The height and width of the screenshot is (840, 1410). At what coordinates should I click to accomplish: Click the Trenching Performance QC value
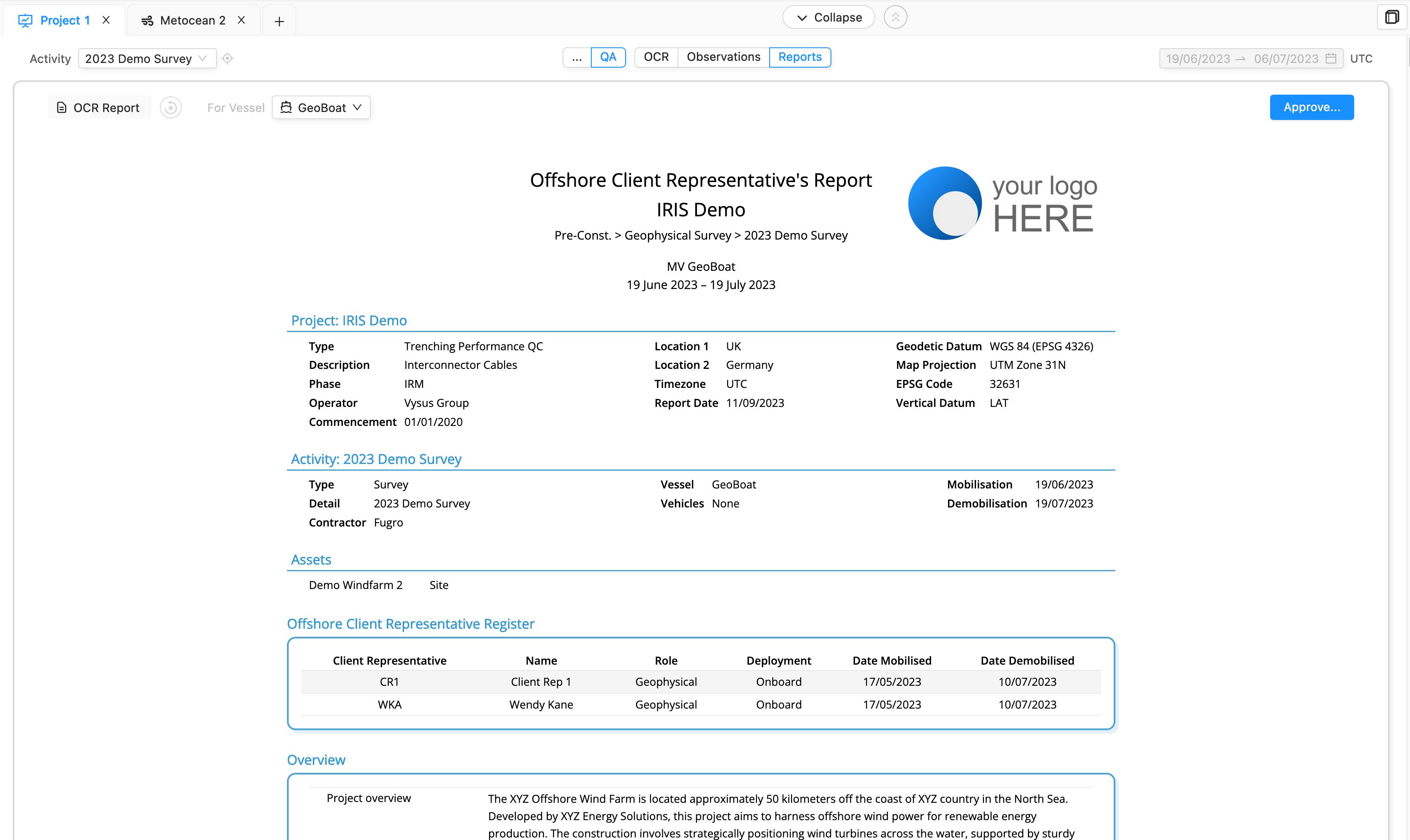tap(473, 346)
